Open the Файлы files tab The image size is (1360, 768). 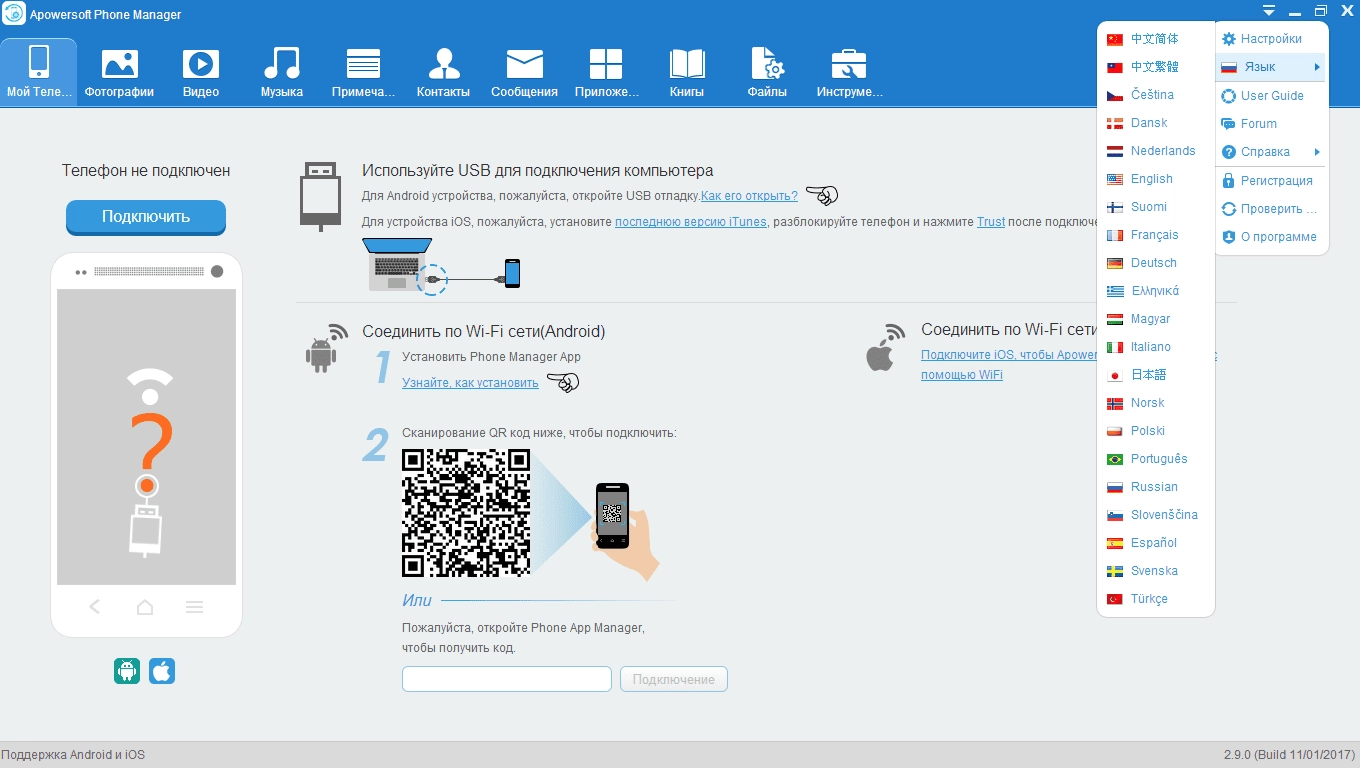click(767, 72)
